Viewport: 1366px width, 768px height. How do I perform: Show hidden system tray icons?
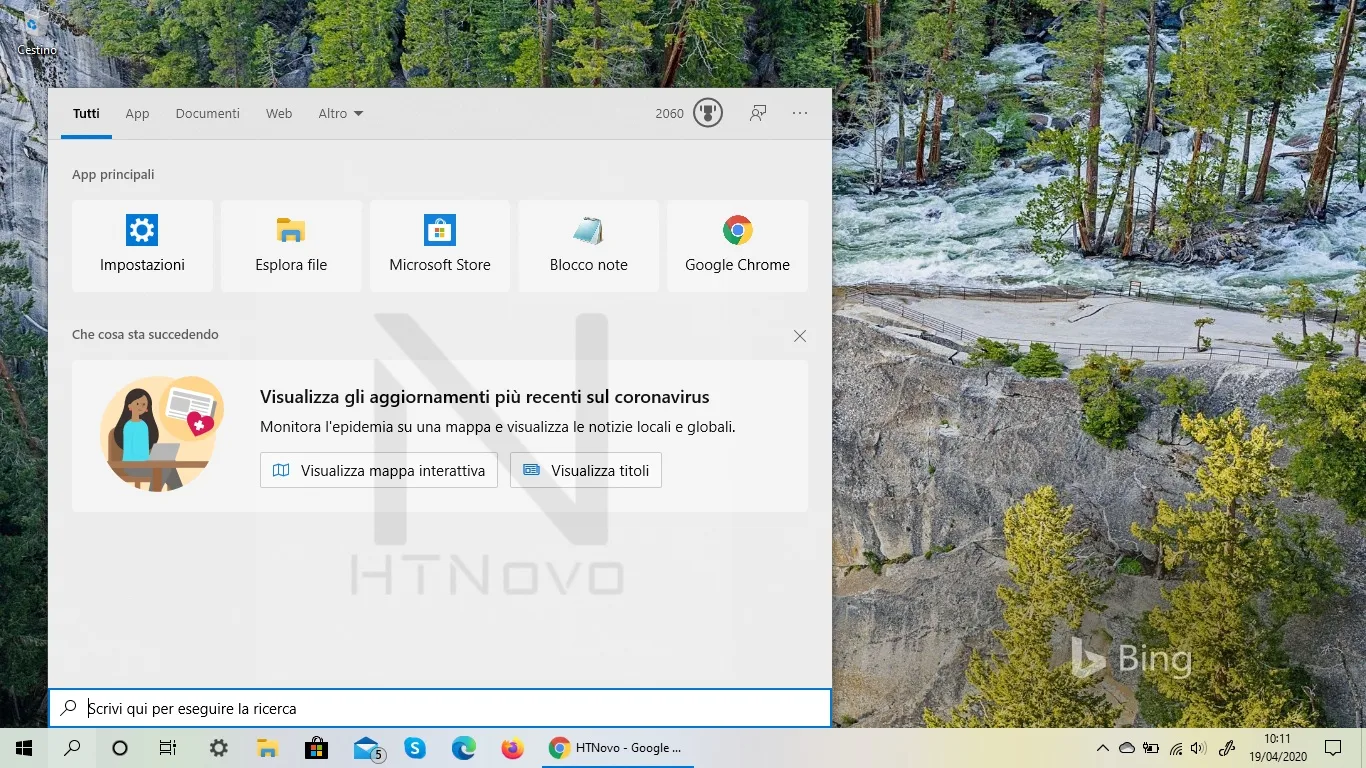tap(1103, 748)
